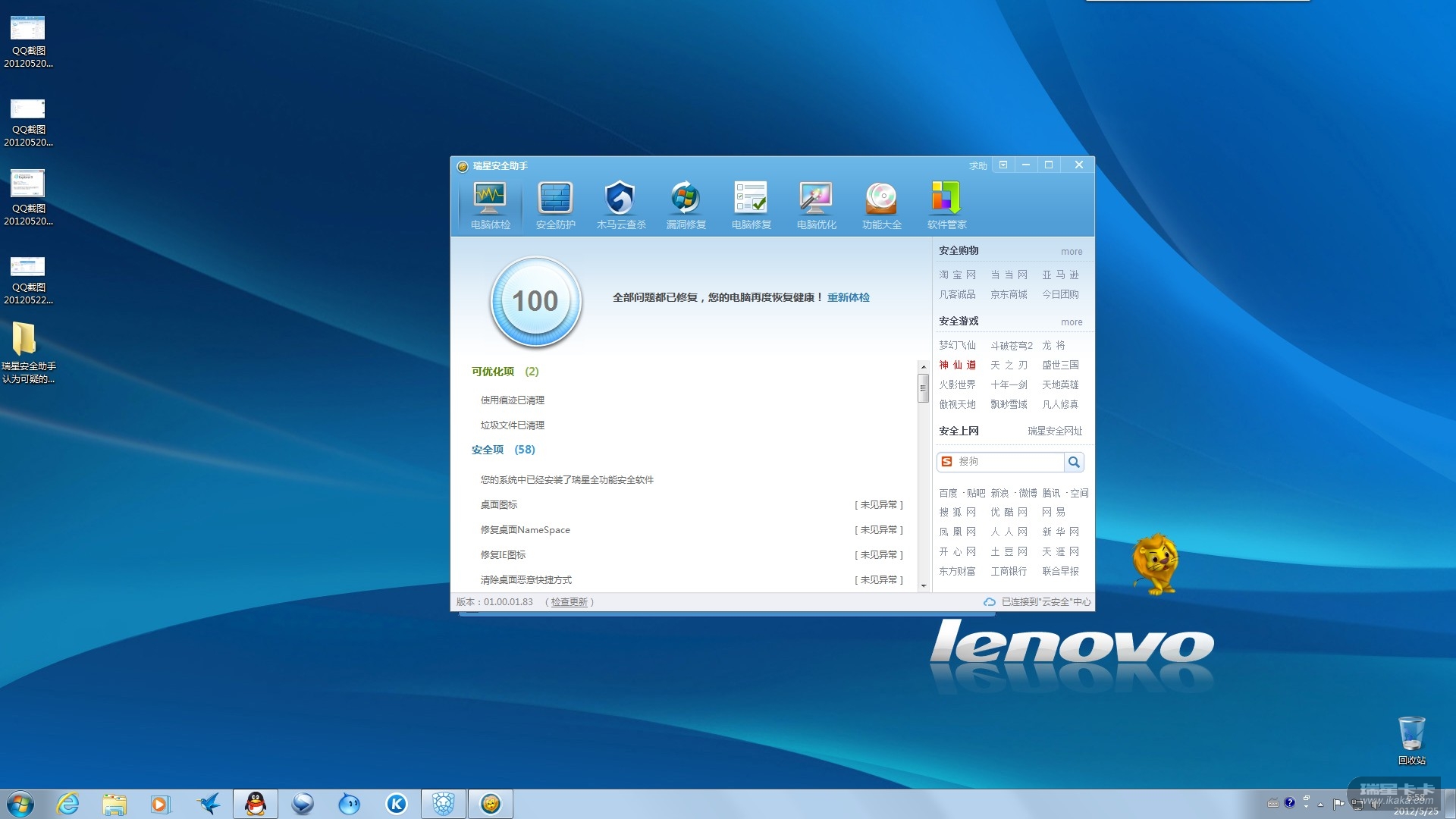
Task: Click scroll up arrow in results list
Action: click(x=923, y=367)
